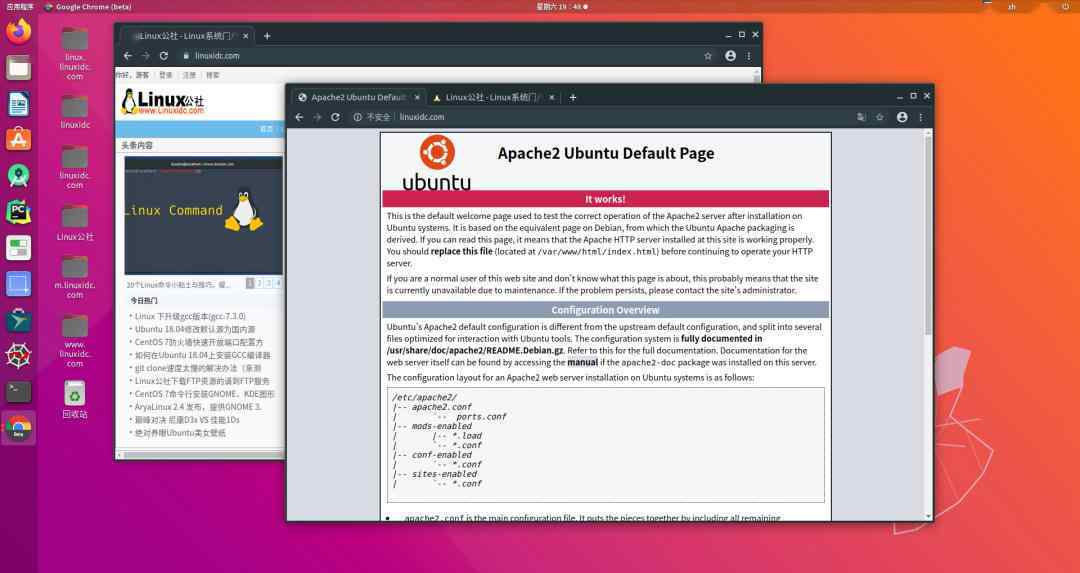Click the Chrome beta icon in the dock
The height and width of the screenshot is (573, 1080).
[x=19, y=428]
